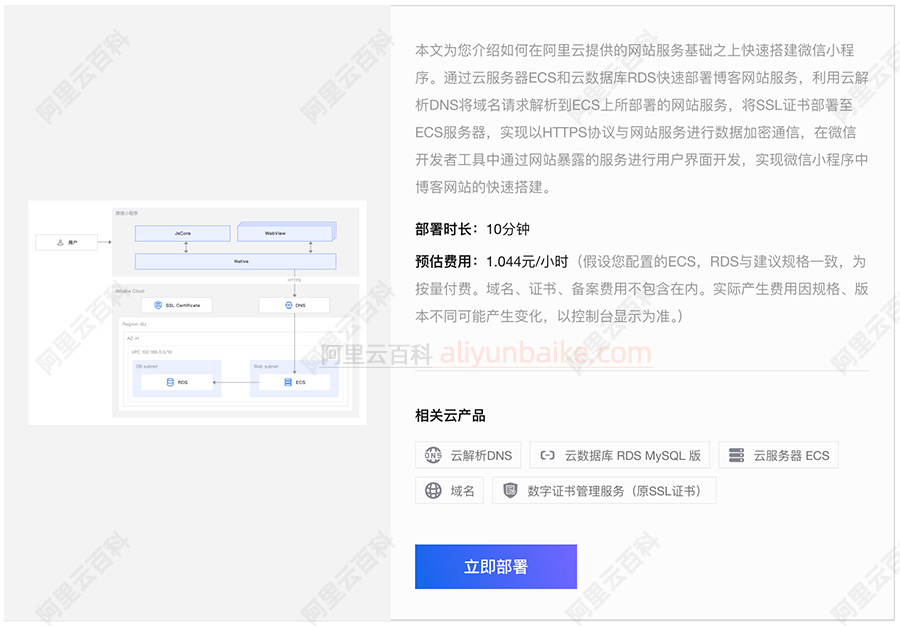
Task: Select the 云解析DNS product card
Action: pos(468,455)
